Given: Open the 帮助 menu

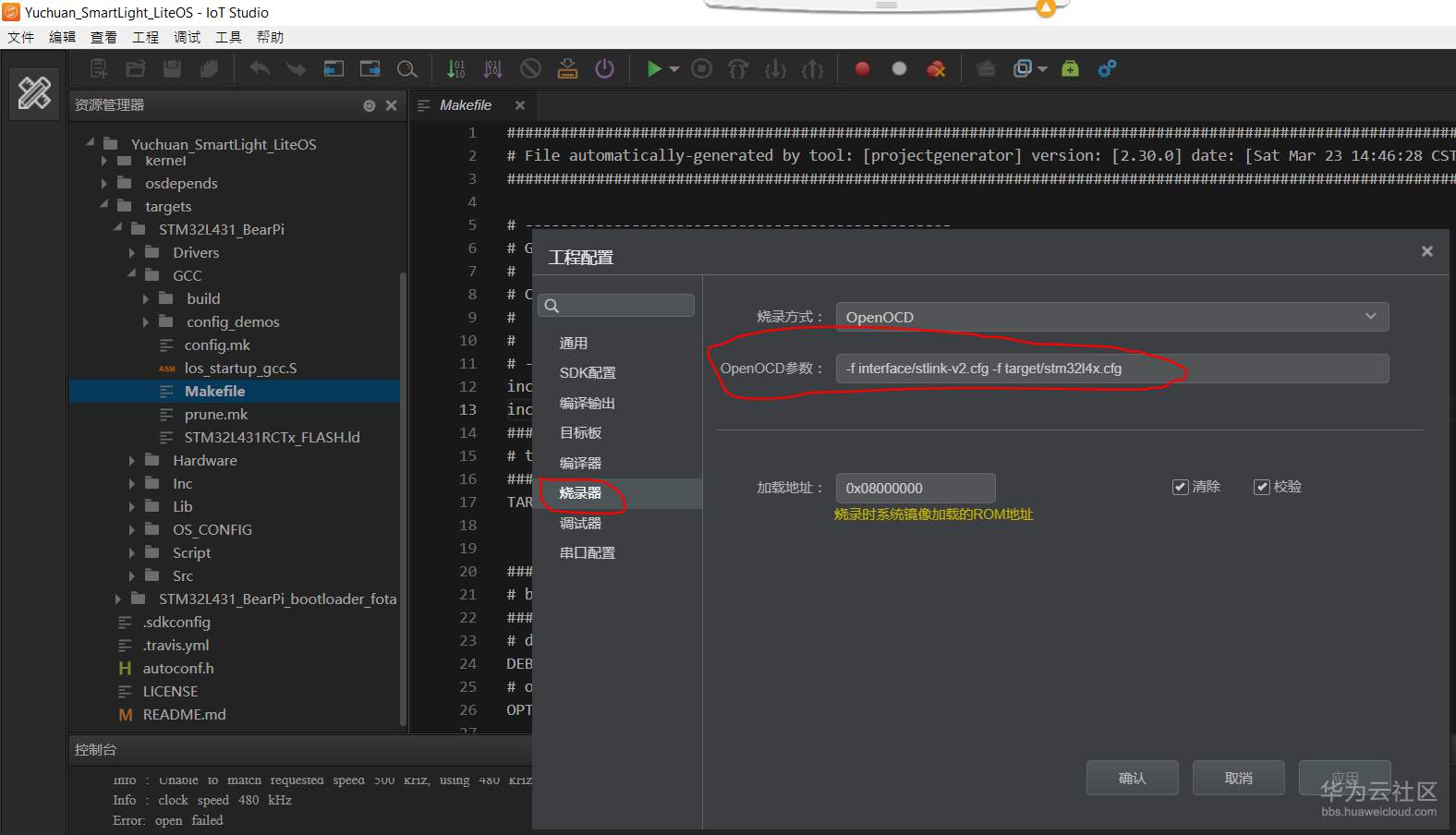Looking at the screenshot, I should (x=270, y=37).
